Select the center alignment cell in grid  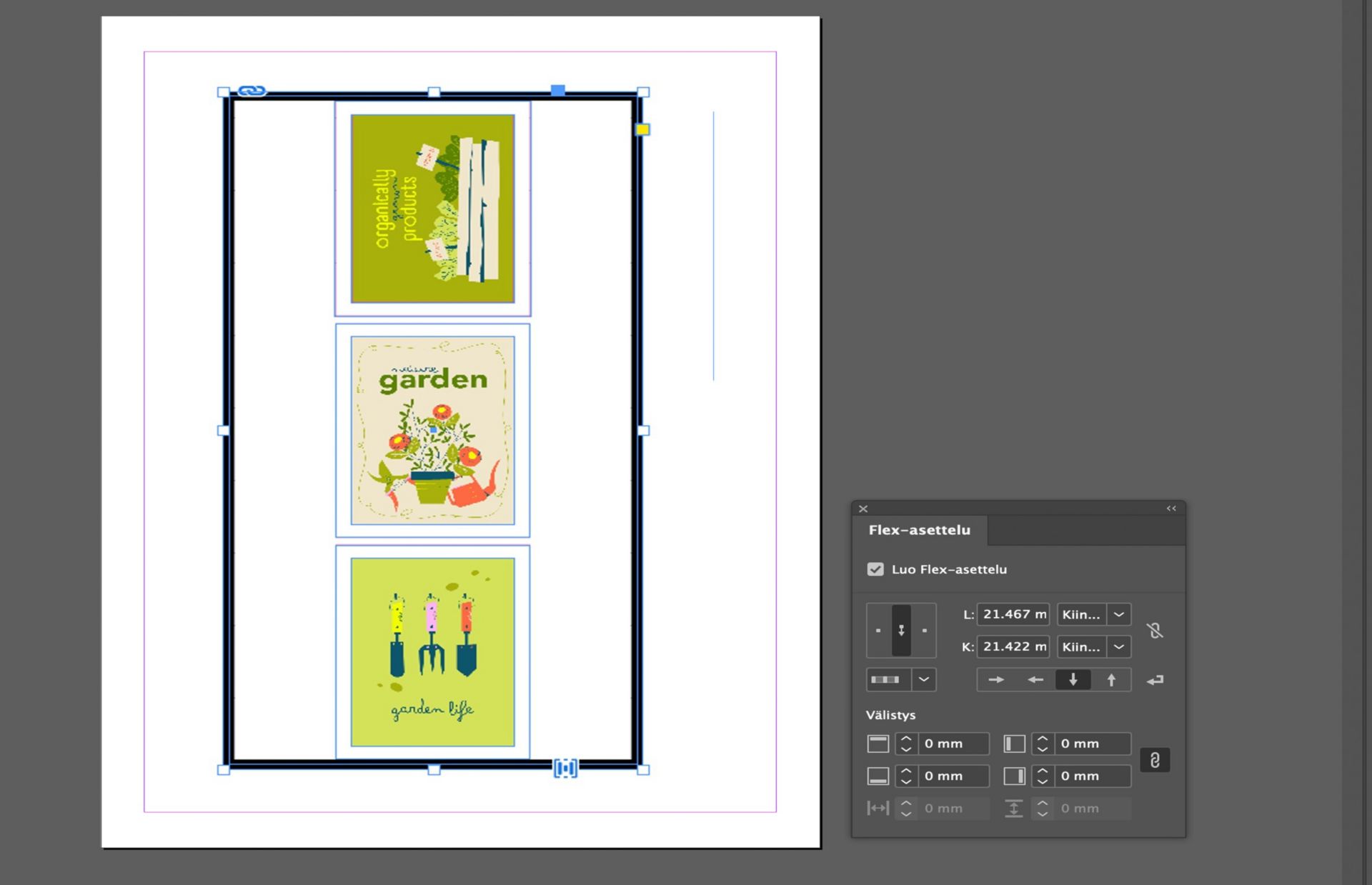901,630
